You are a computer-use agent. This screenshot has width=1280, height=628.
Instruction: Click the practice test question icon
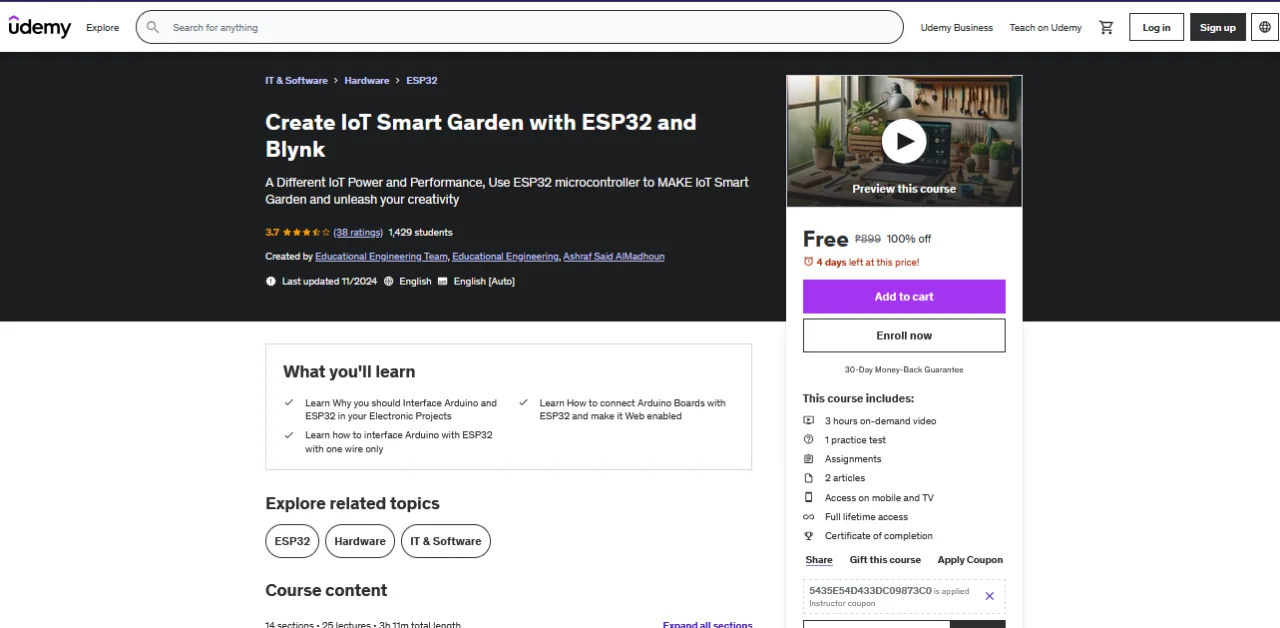click(809, 440)
